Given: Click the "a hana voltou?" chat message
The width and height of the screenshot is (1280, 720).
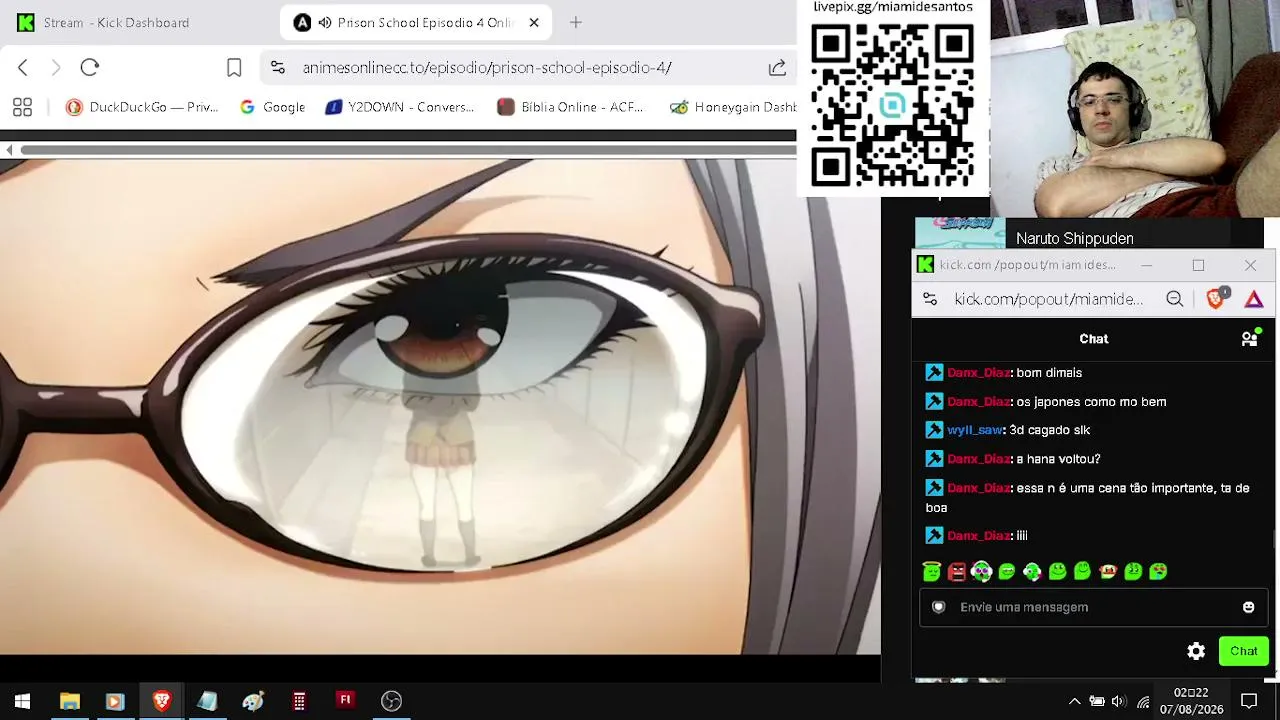Looking at the screenshot, I should click(1058, 459).
